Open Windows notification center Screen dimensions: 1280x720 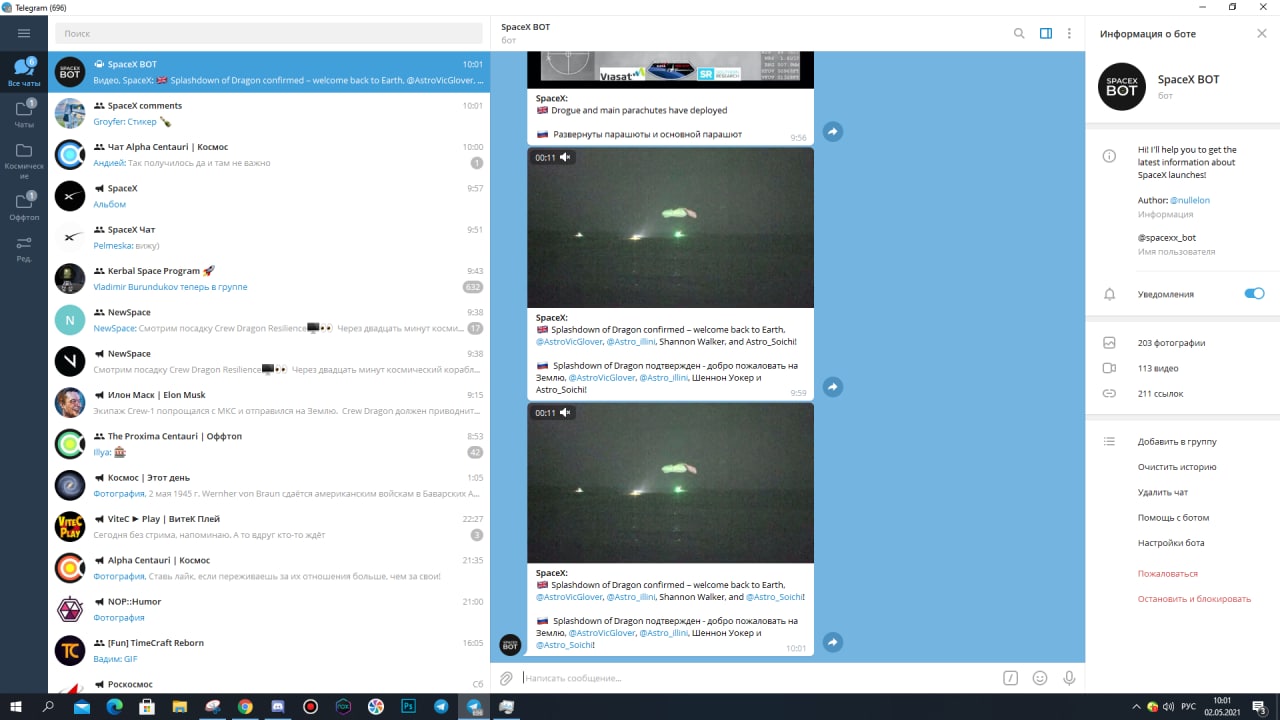click(x=1261, y=706)
